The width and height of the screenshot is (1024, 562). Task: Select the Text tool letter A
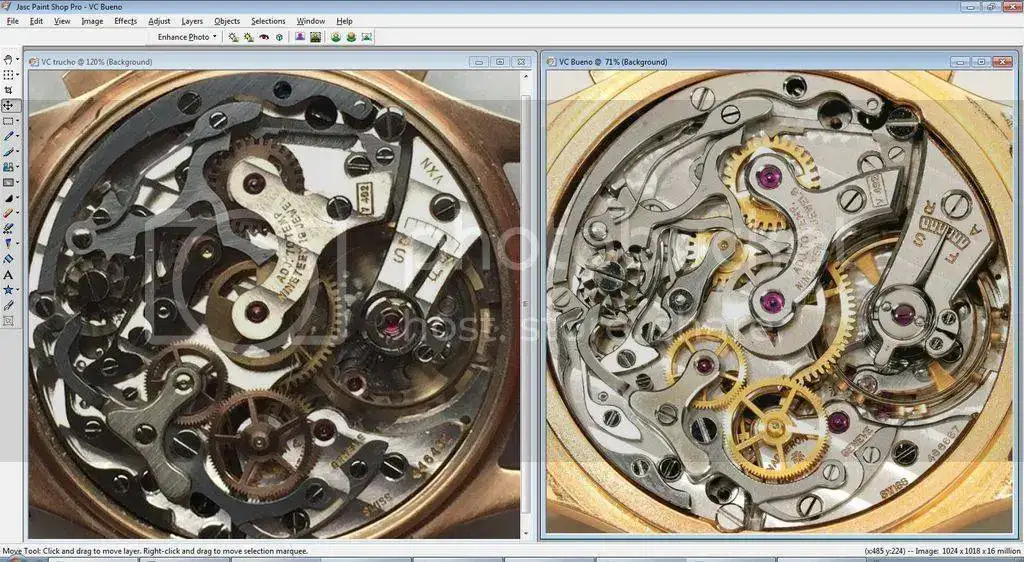(8, 275)
